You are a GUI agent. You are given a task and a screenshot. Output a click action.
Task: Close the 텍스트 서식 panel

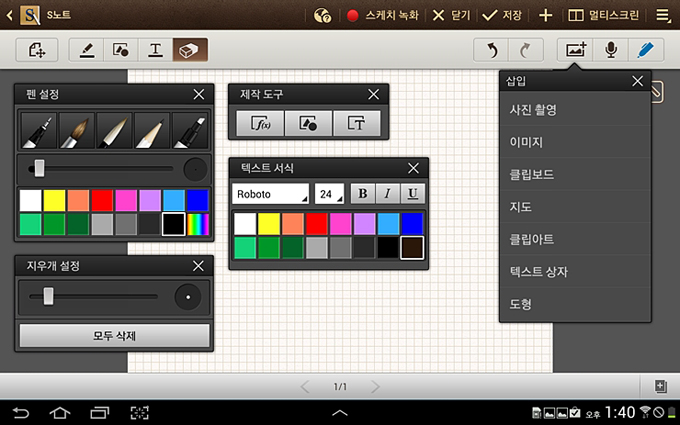pyautogui.click(x=413, y=168)
